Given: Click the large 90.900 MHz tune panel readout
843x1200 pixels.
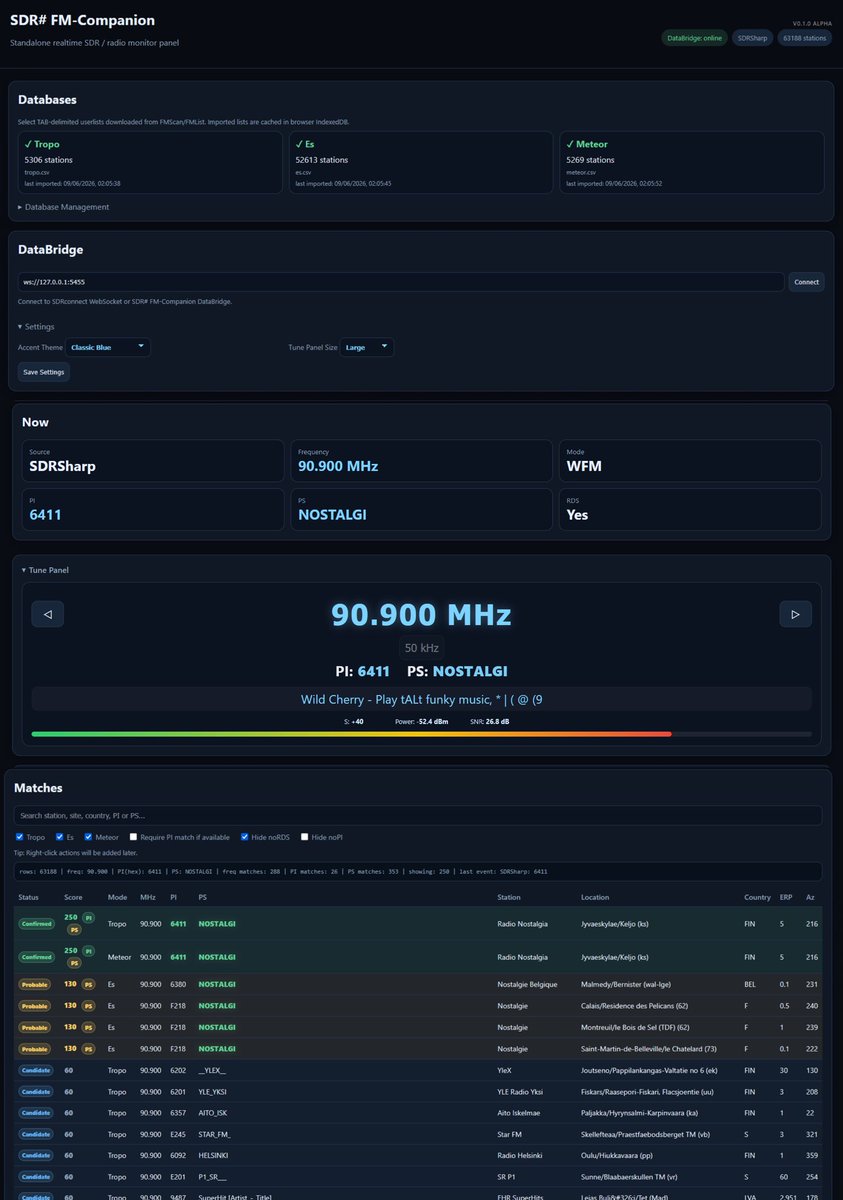Looking at the screenshot, I should (x=421, y=614).
